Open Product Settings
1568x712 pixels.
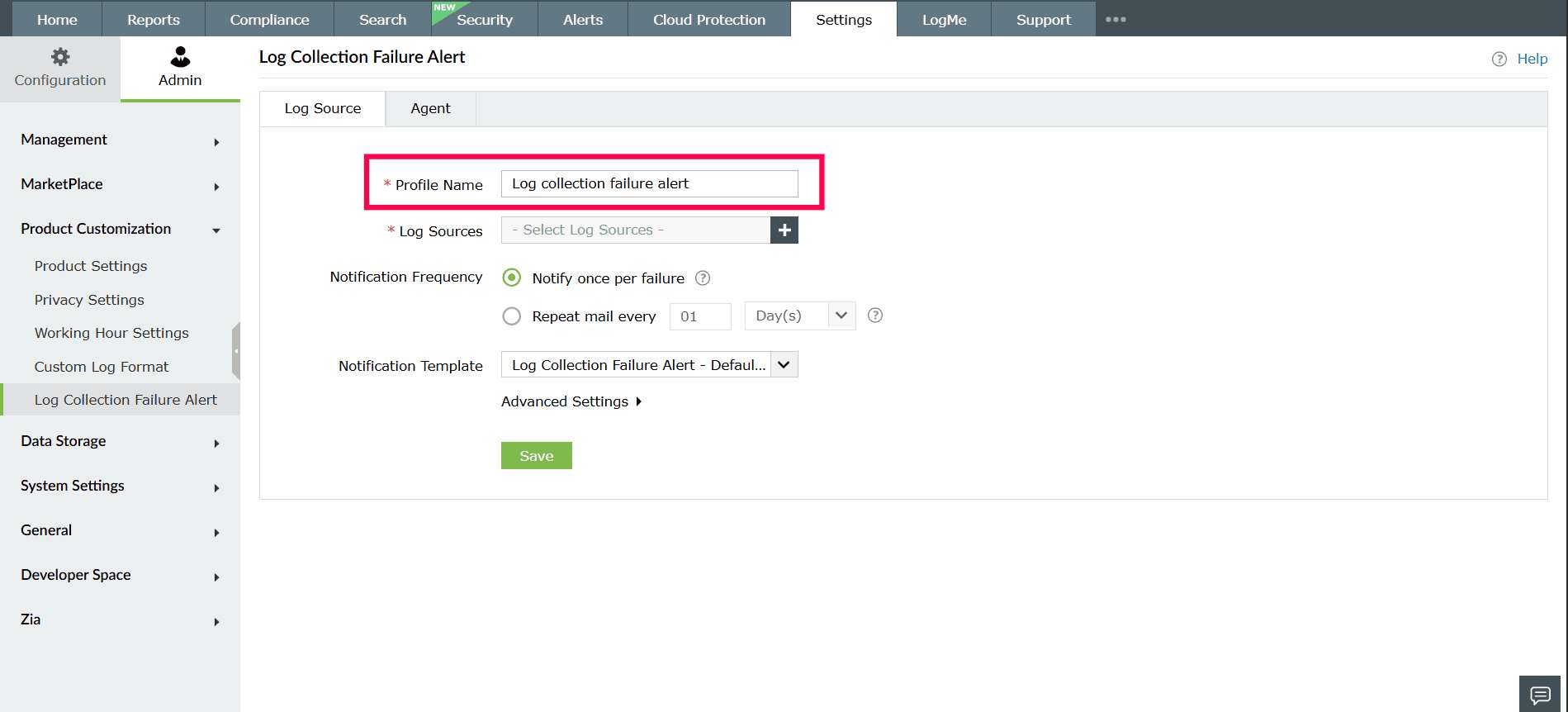coord(91,266)
